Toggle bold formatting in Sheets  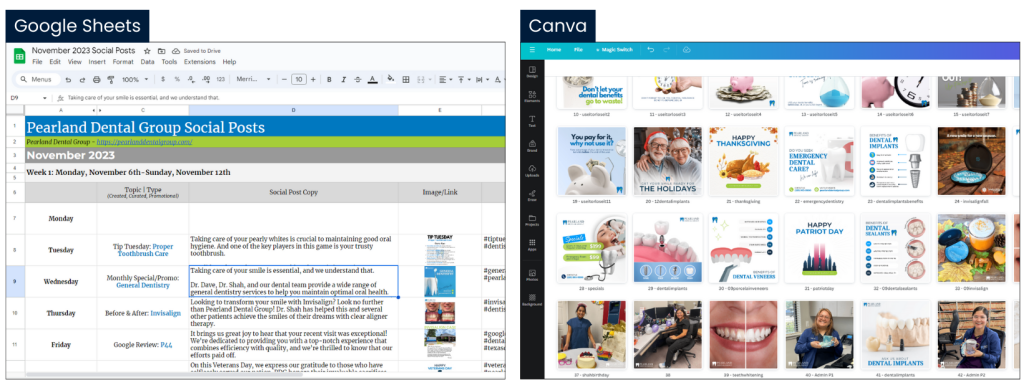pyautogui.click(x=328, y=79)
